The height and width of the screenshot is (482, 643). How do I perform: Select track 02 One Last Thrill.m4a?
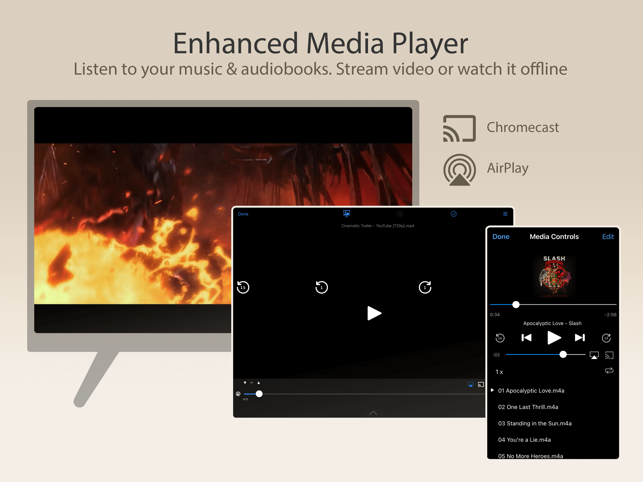(x=528, y=407)
